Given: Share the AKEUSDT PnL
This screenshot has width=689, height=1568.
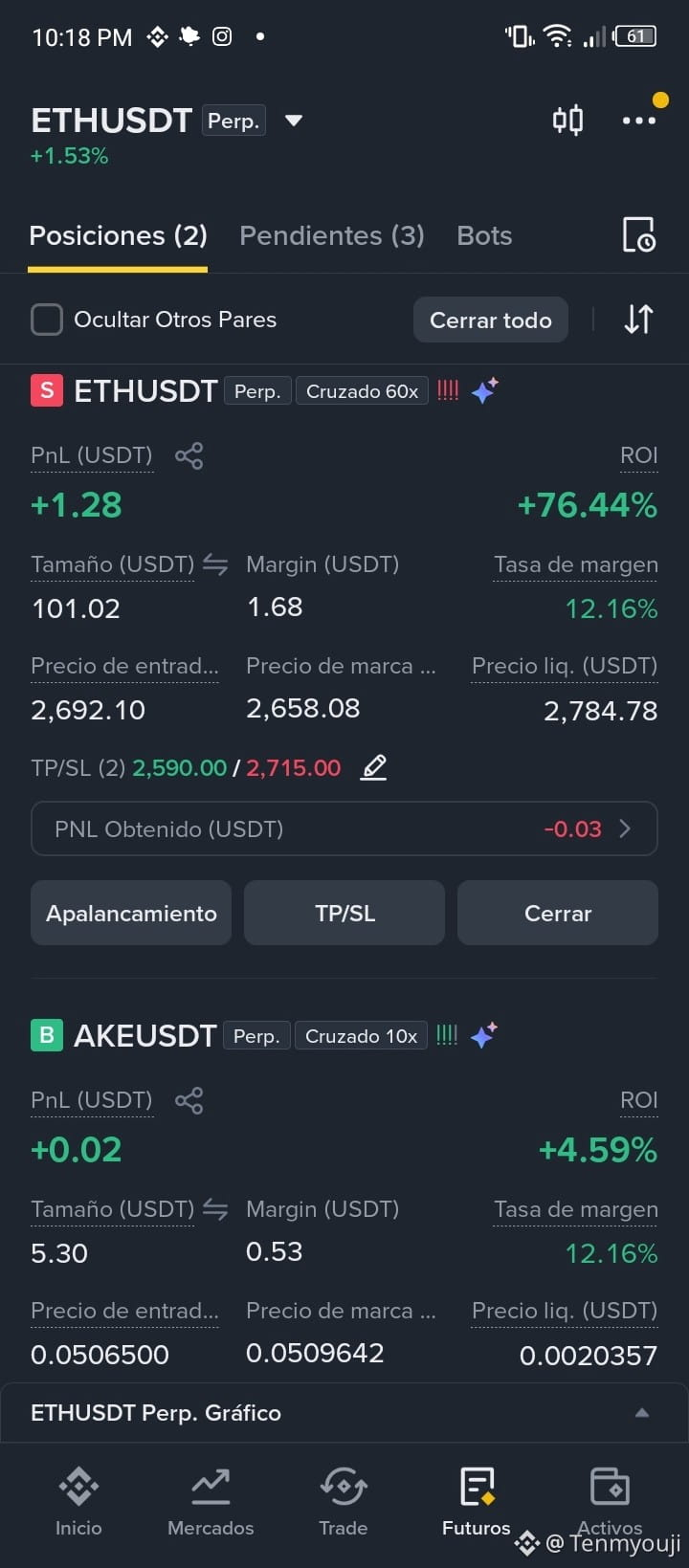Looking at the screenshot, I should [x=189, y=1100].
